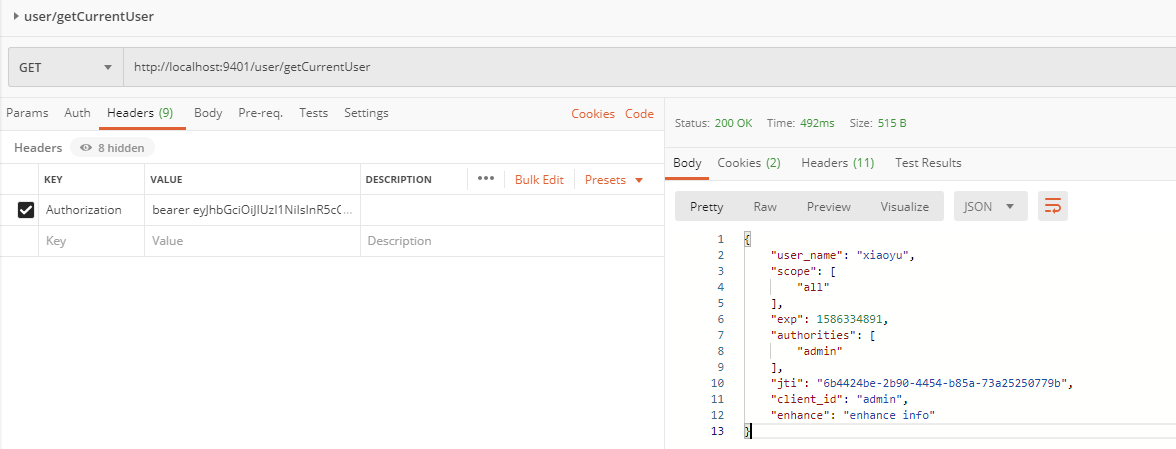The image size is (1176, 449).
Task: Click the Cookies link
Action: click(x=592, y=114)
